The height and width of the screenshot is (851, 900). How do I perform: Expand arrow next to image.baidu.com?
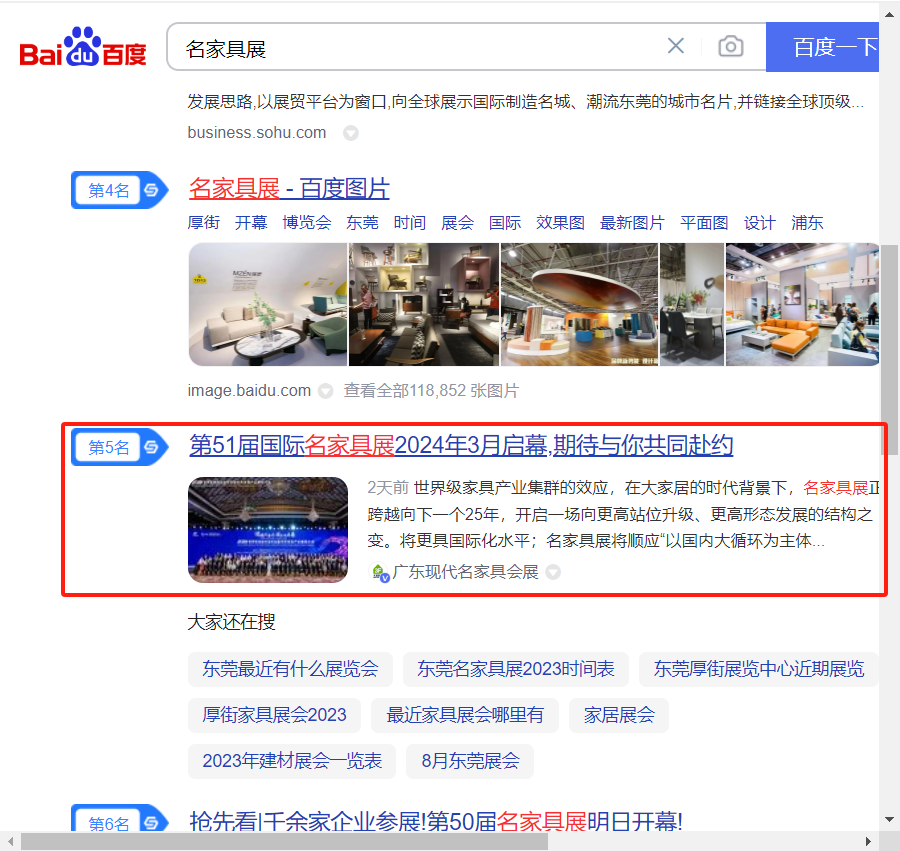coord(325,391)
